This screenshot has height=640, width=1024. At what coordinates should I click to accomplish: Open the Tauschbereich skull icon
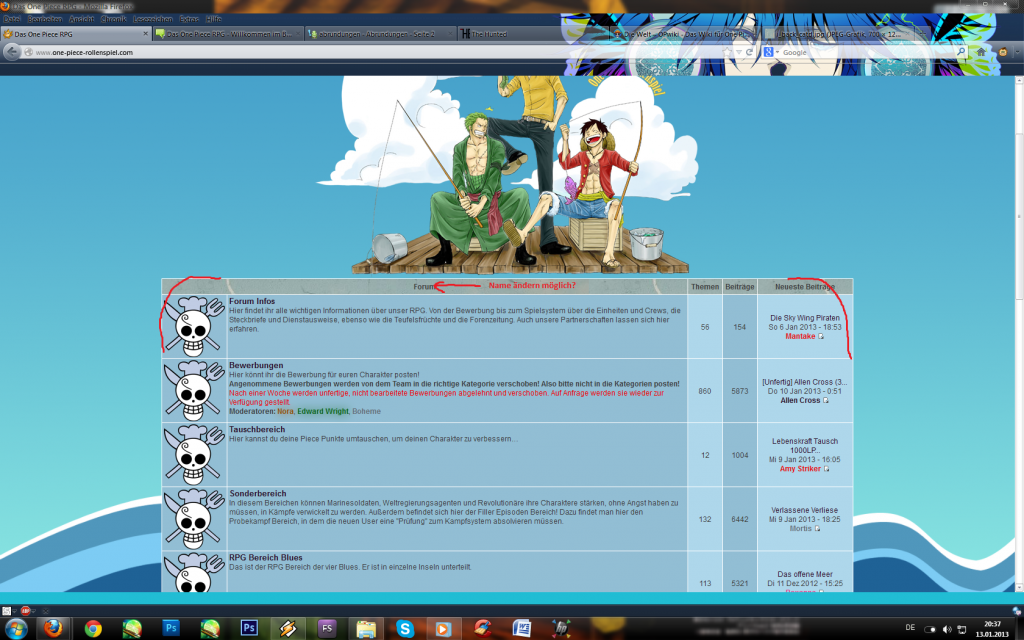point(194,455)
